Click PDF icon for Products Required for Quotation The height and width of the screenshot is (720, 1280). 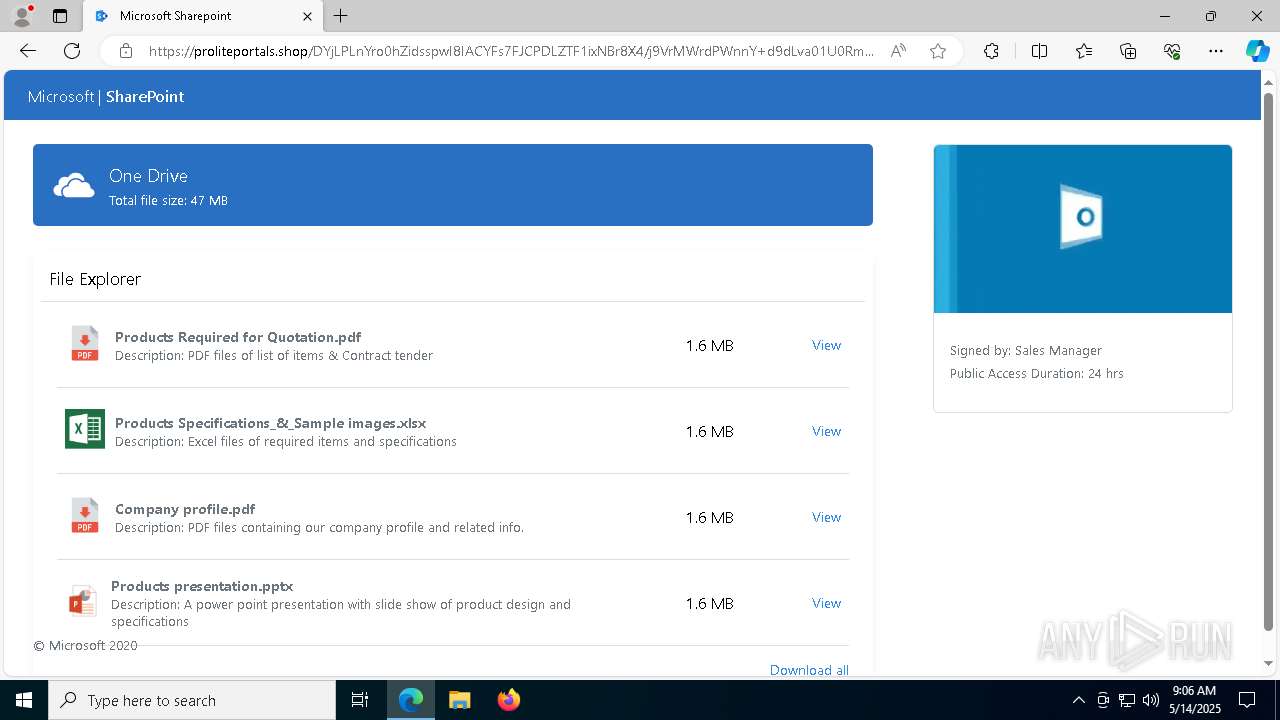[x=85, y=344]
